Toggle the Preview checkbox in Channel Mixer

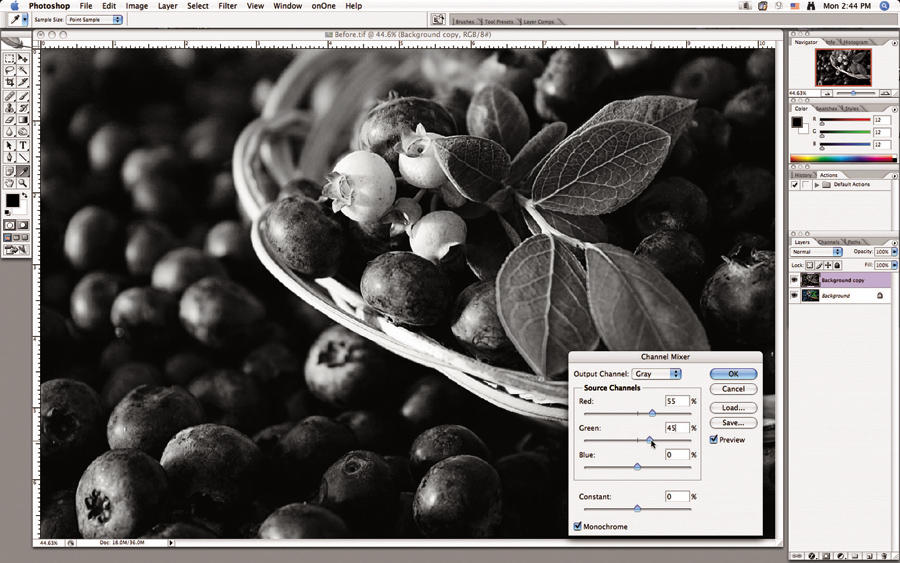tap(713, 440)
